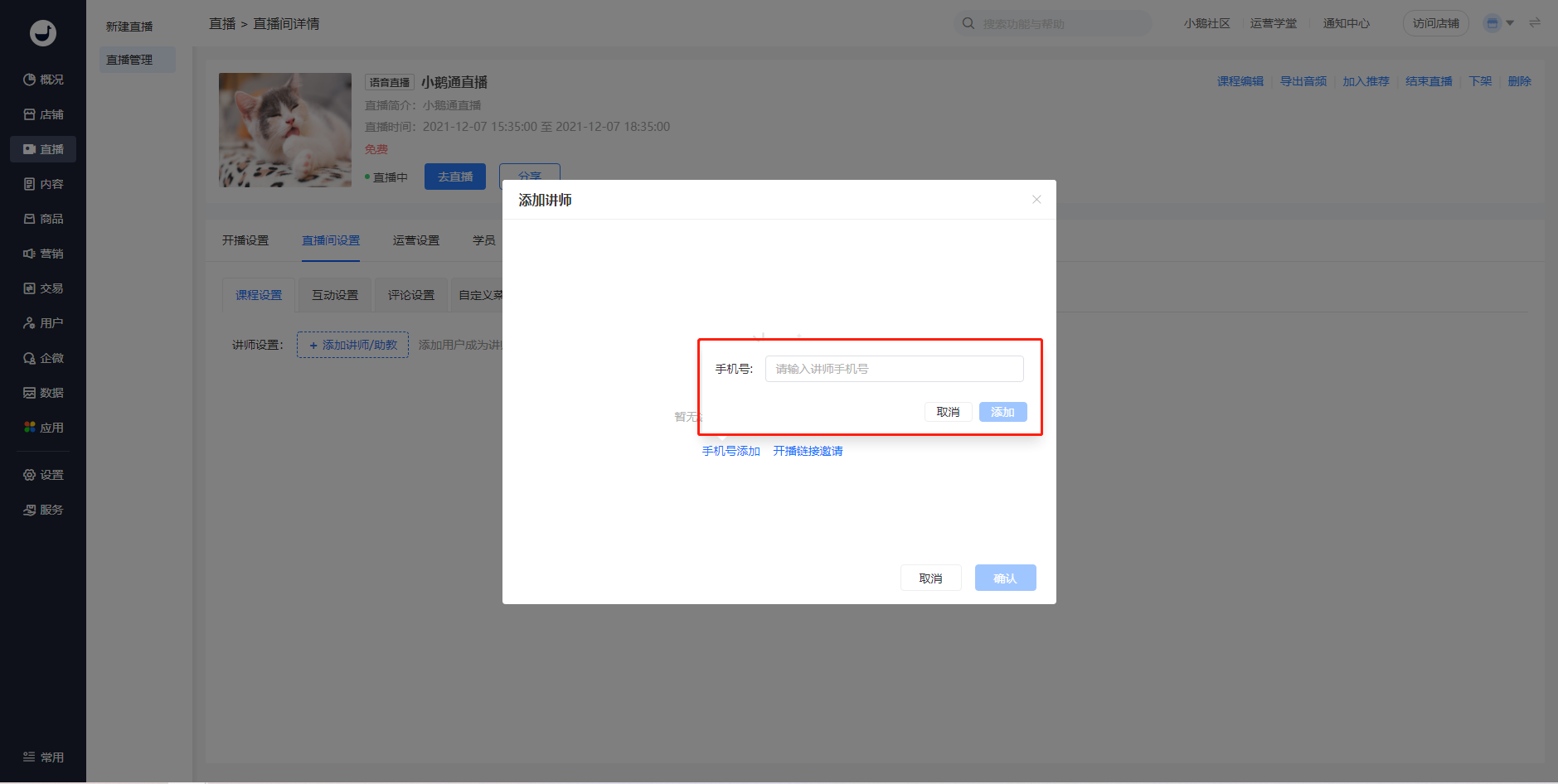This screenshot has height=784, width=1558.
Task: Open the 内容 content sidebar item
Action: (x=43, y=184)
